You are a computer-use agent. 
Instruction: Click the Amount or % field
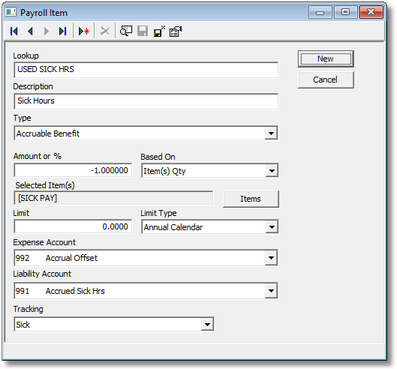pos(73,170)
